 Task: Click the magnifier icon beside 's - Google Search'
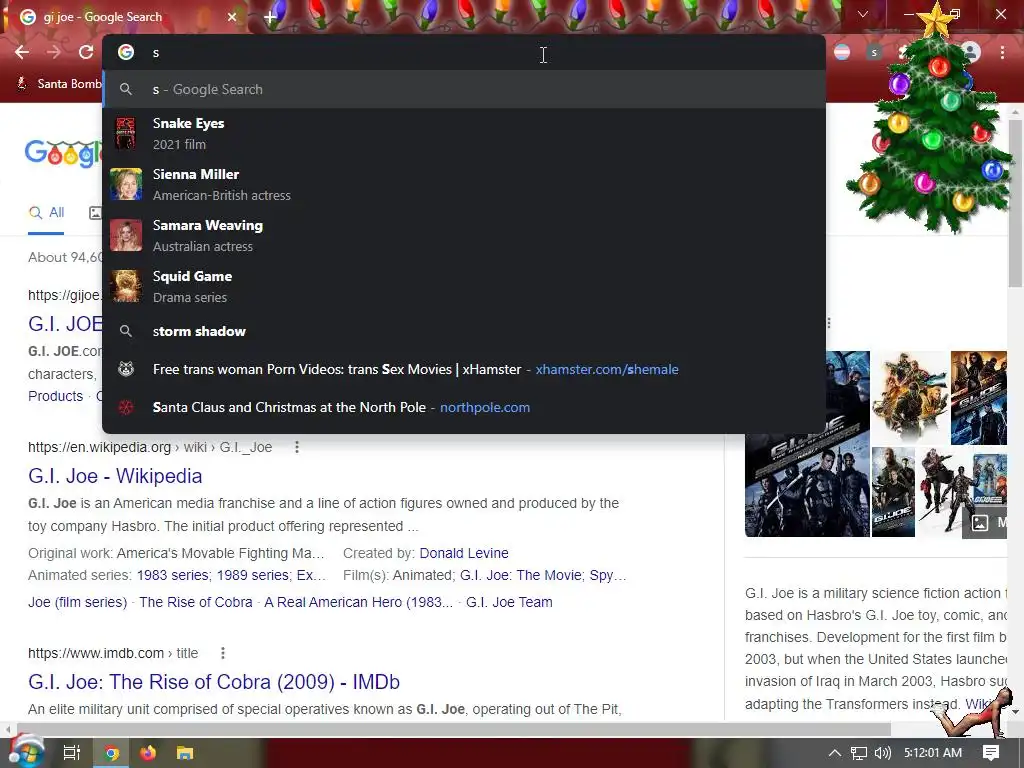click(x=126, y=89)
